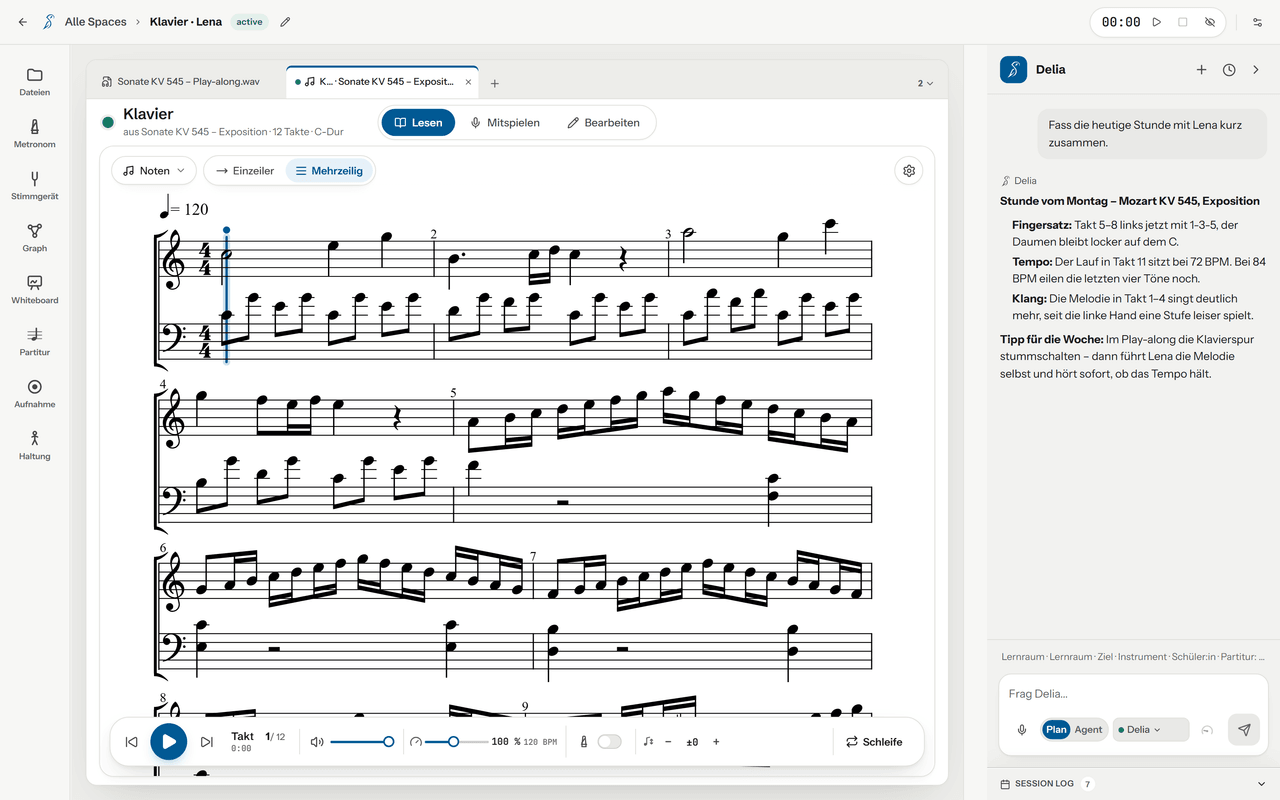Open the settings sliders icon at top right

tap(1257, 22)
